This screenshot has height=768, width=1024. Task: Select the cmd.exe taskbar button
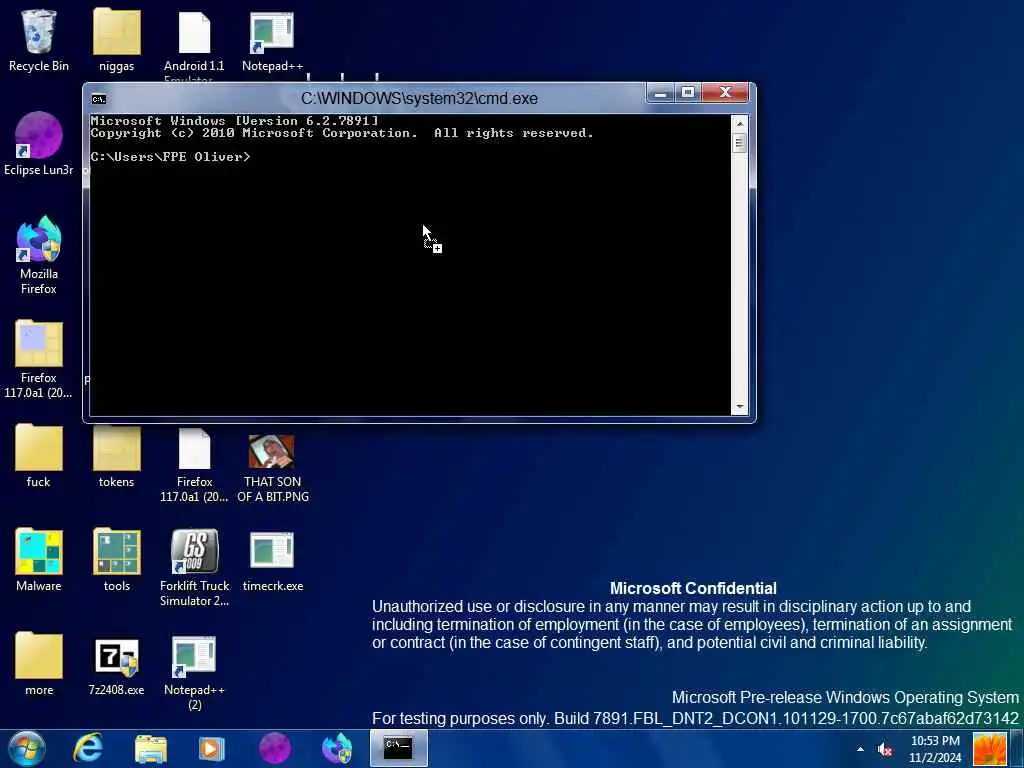(399, 748)
